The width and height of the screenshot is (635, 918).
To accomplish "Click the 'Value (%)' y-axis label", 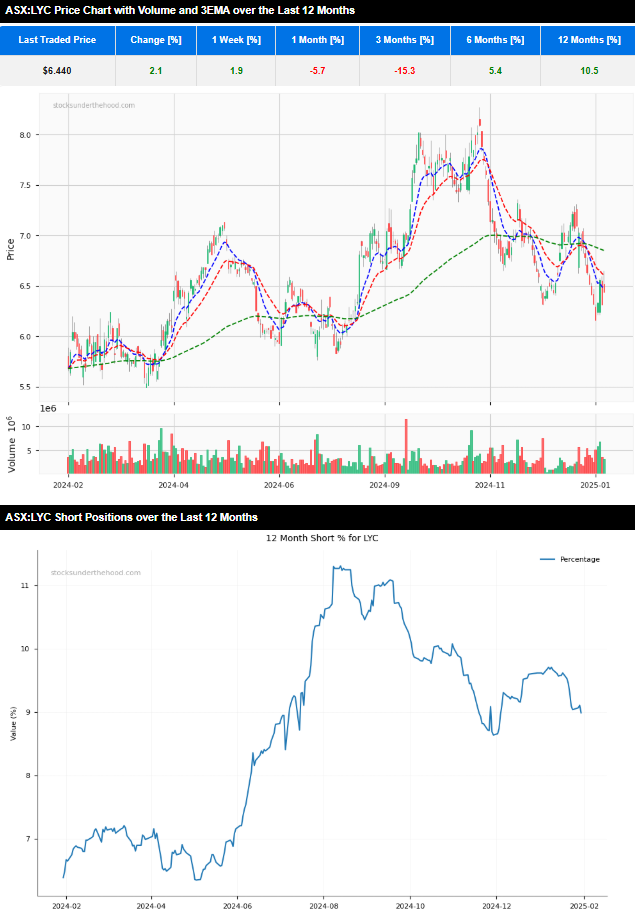I will (x=13, y=724).
